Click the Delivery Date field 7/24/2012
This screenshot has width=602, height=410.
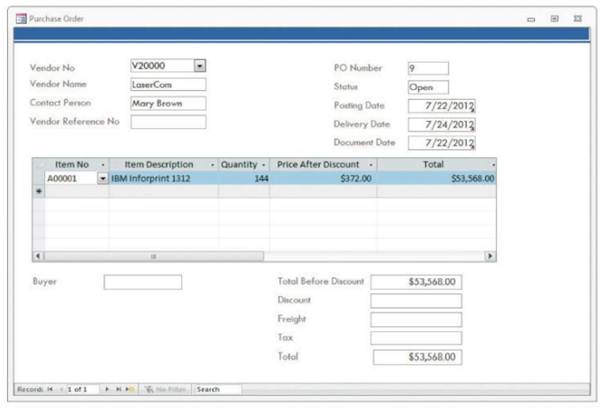(x=442, y=124)
